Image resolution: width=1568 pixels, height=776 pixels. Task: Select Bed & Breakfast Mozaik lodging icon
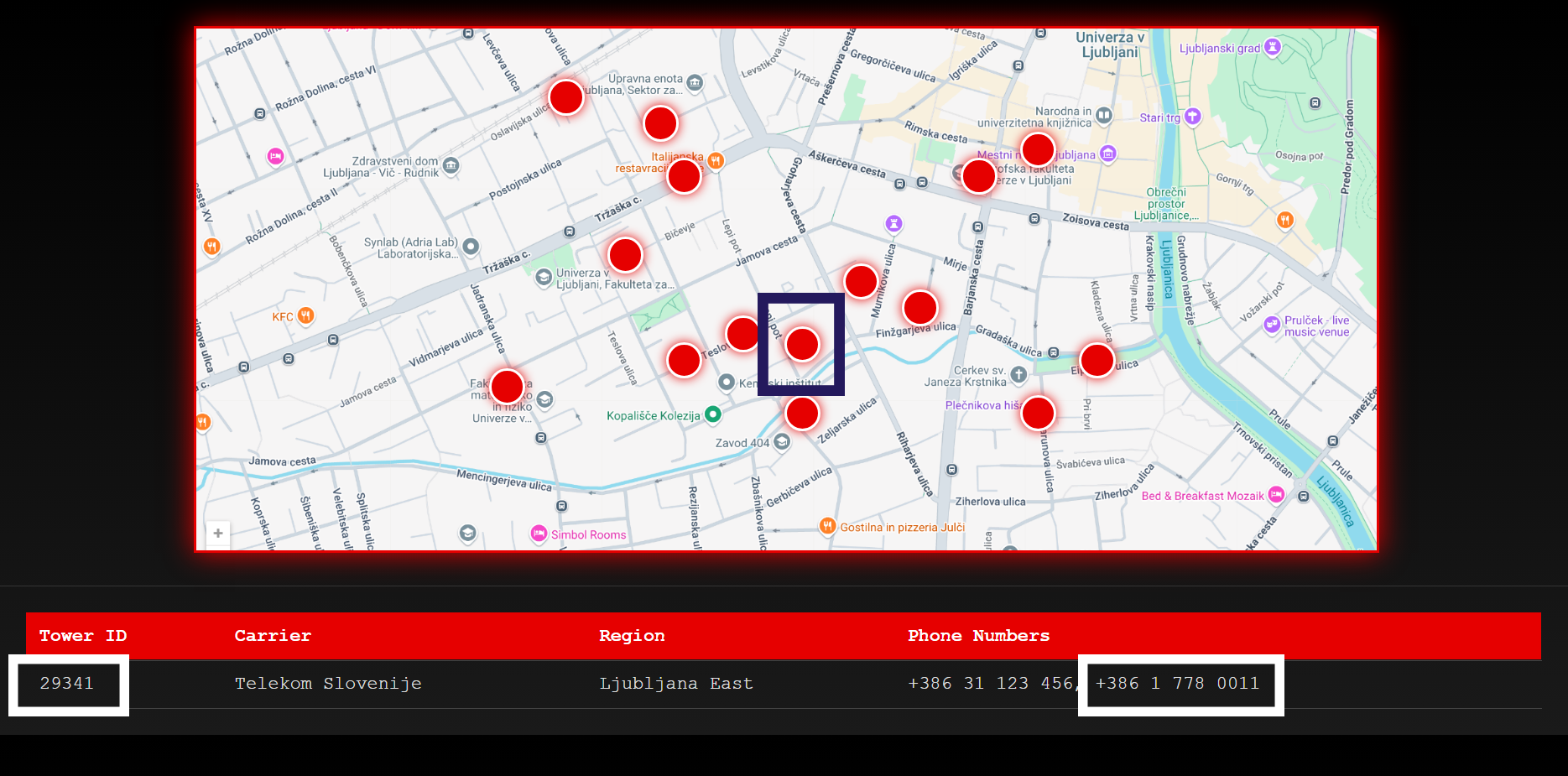tap(1276, 495)
